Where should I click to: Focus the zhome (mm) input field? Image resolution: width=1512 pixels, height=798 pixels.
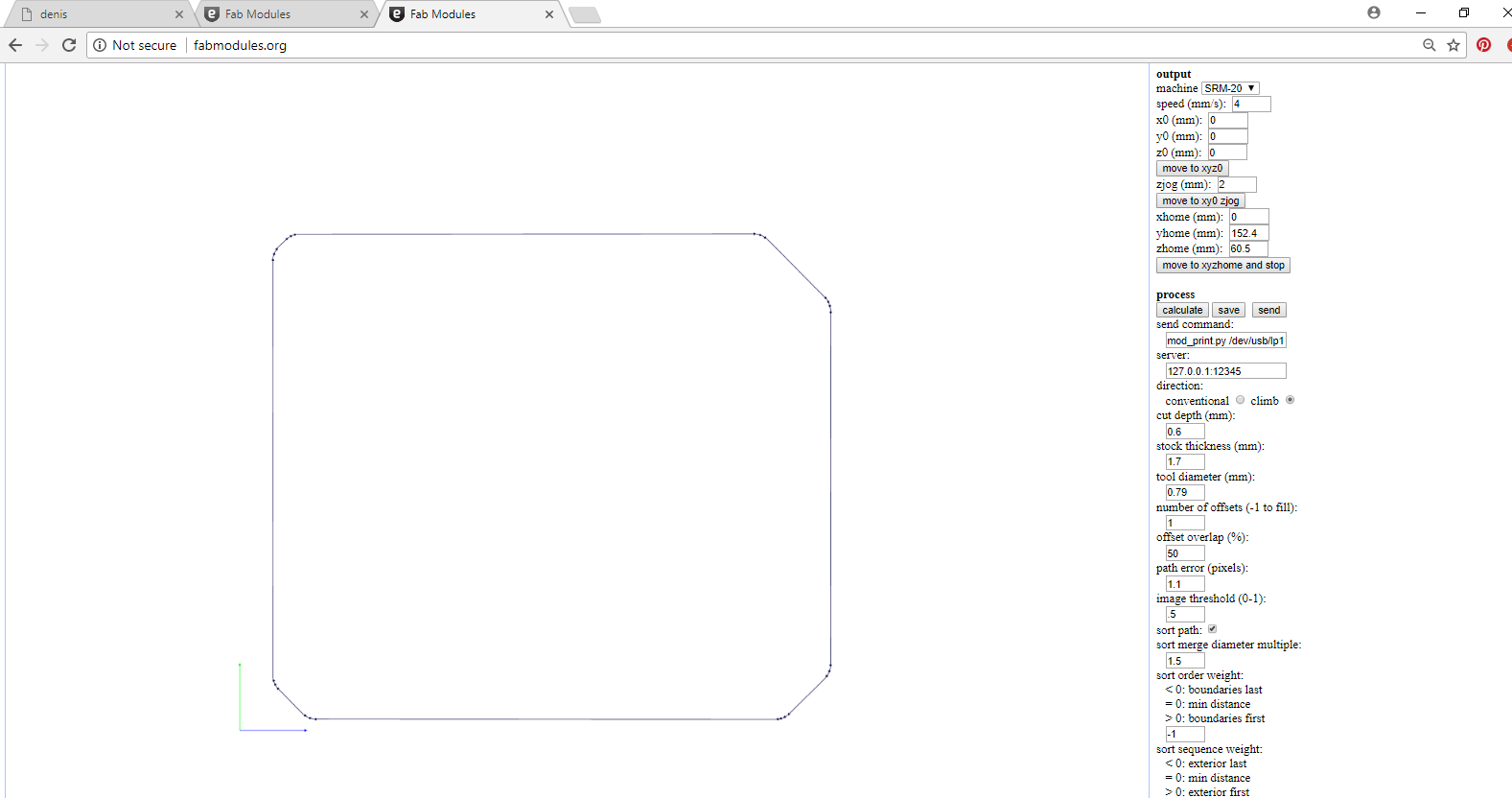1248,248
